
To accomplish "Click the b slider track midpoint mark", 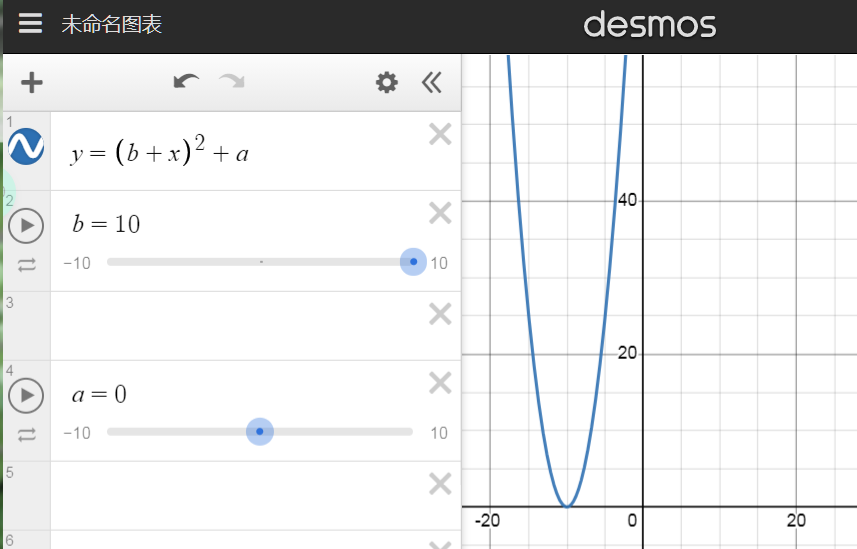I will 261,262.
